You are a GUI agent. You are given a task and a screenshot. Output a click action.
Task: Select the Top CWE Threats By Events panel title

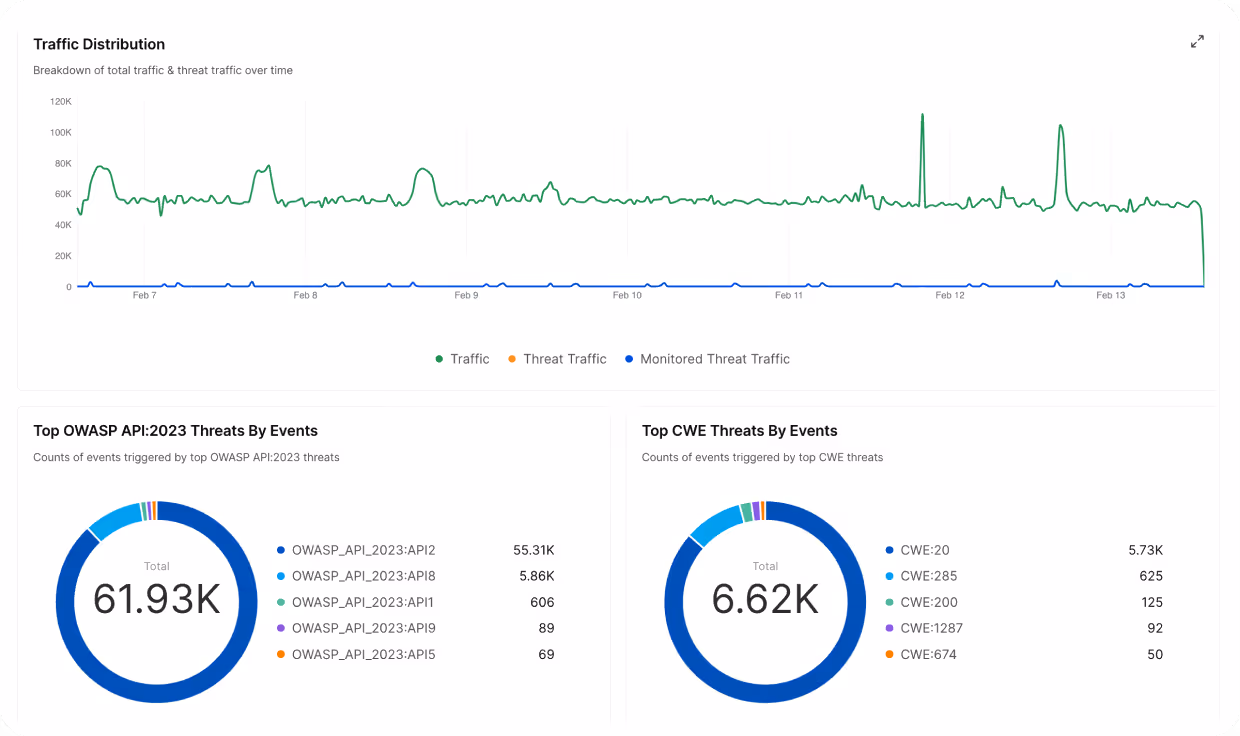739,430
